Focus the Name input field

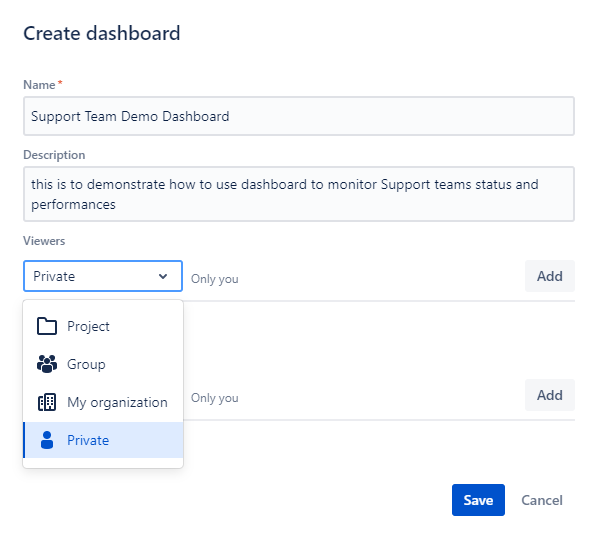[x=299, y=116]
